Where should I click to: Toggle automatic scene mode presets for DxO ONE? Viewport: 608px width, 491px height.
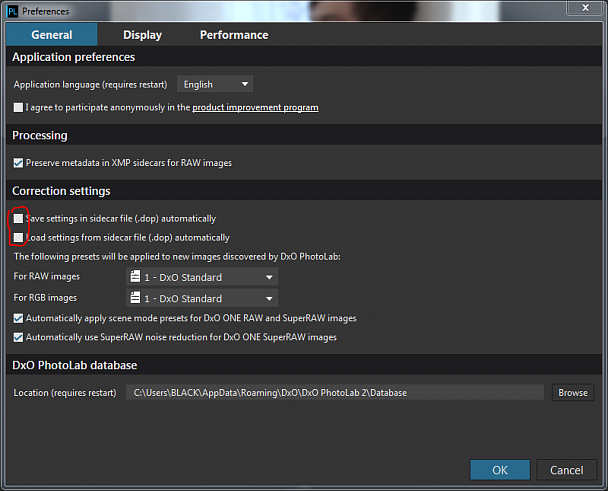[x=18, y=318]
